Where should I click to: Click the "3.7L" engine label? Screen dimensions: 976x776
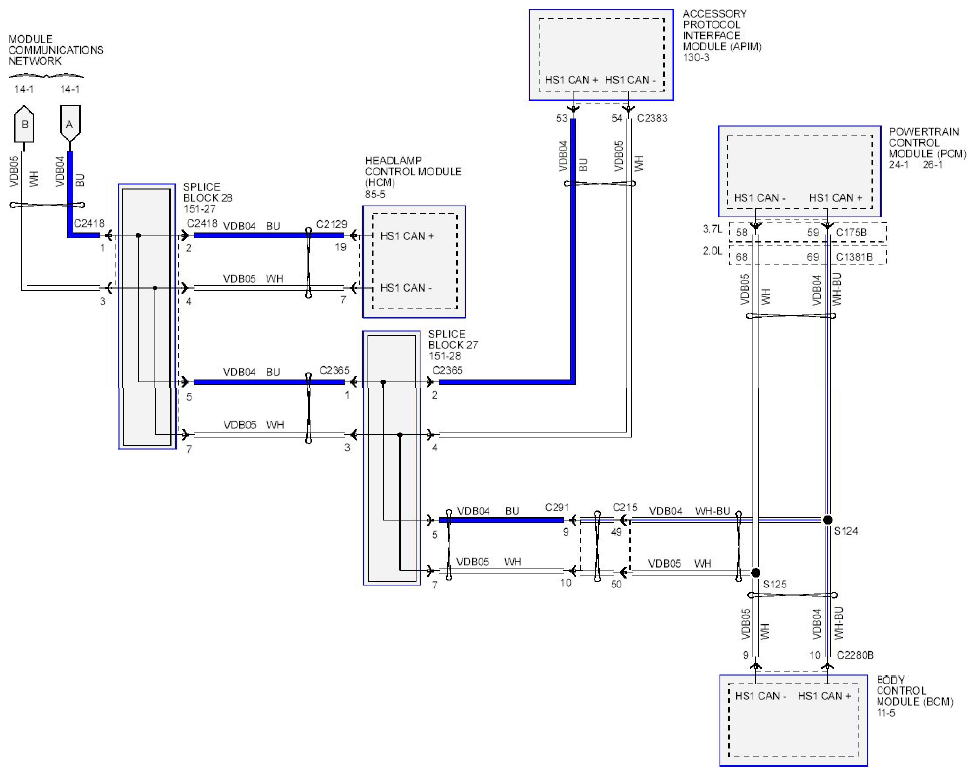tap(713, 229)
